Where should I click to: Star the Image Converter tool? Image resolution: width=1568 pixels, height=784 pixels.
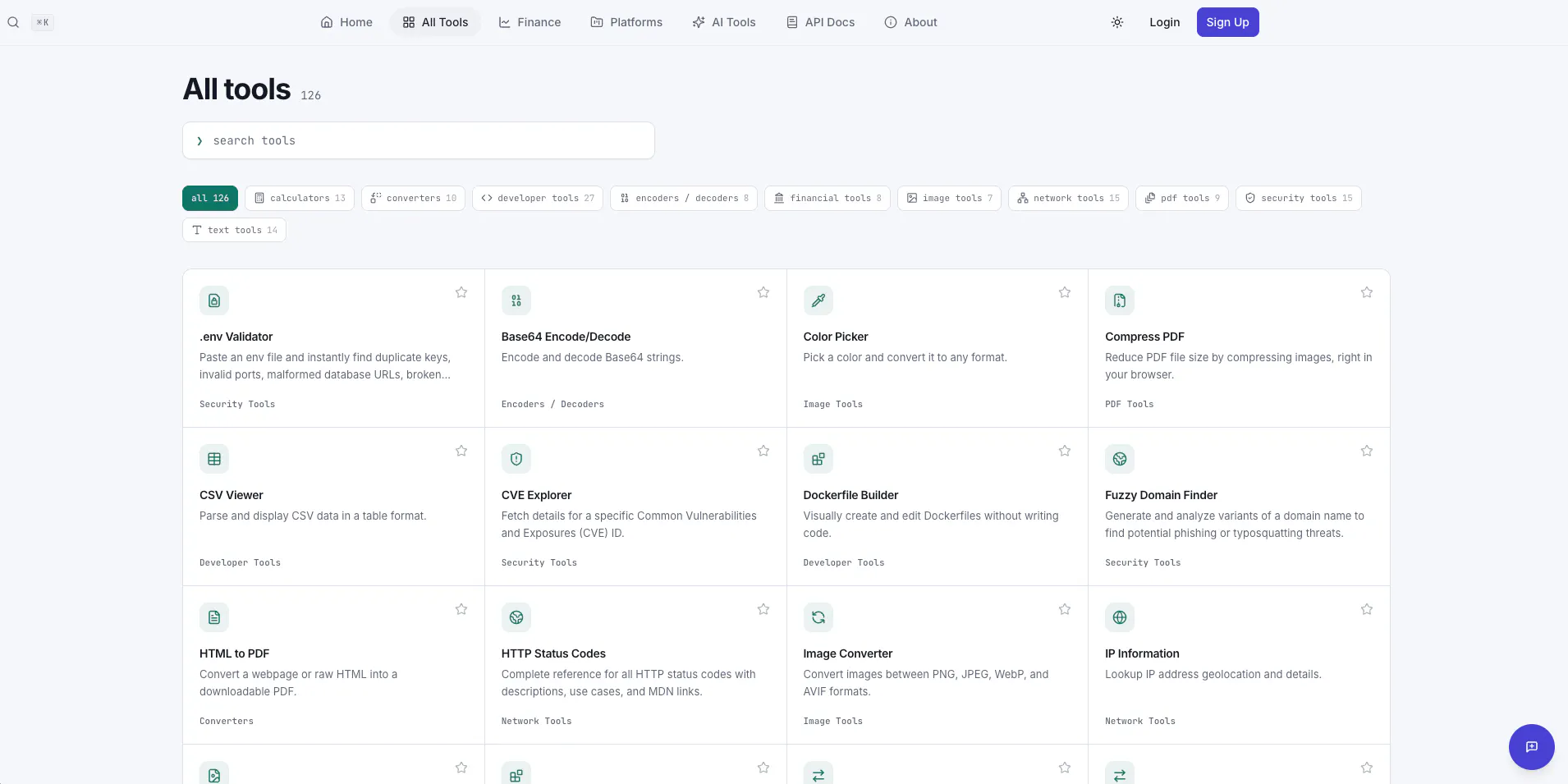1065,609
